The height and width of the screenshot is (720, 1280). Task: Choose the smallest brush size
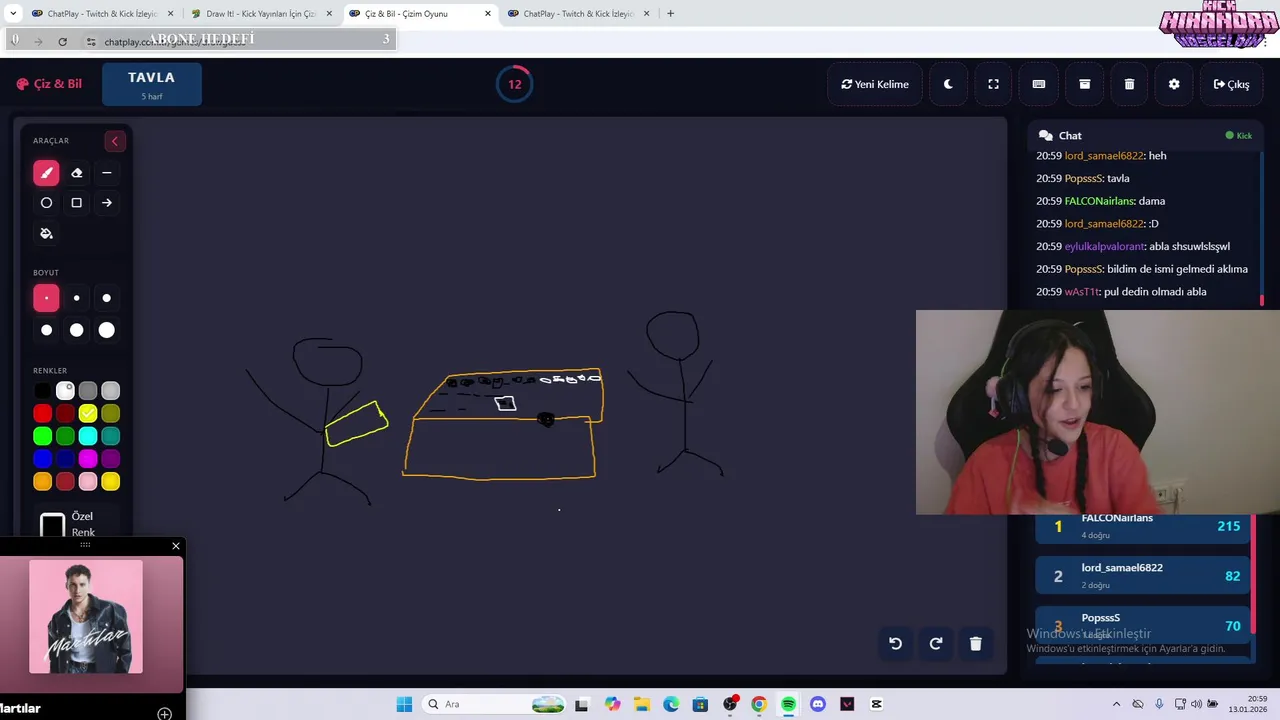(46, 298)
